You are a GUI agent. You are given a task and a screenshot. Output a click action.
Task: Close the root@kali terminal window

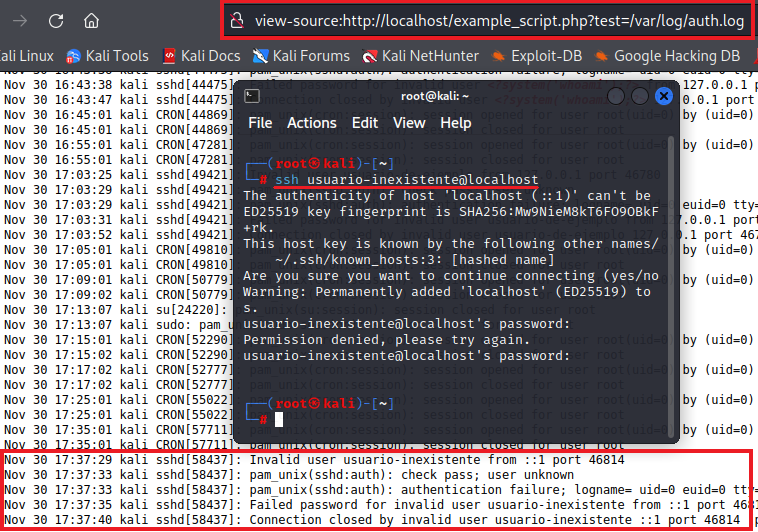click(x=664, y=96)
